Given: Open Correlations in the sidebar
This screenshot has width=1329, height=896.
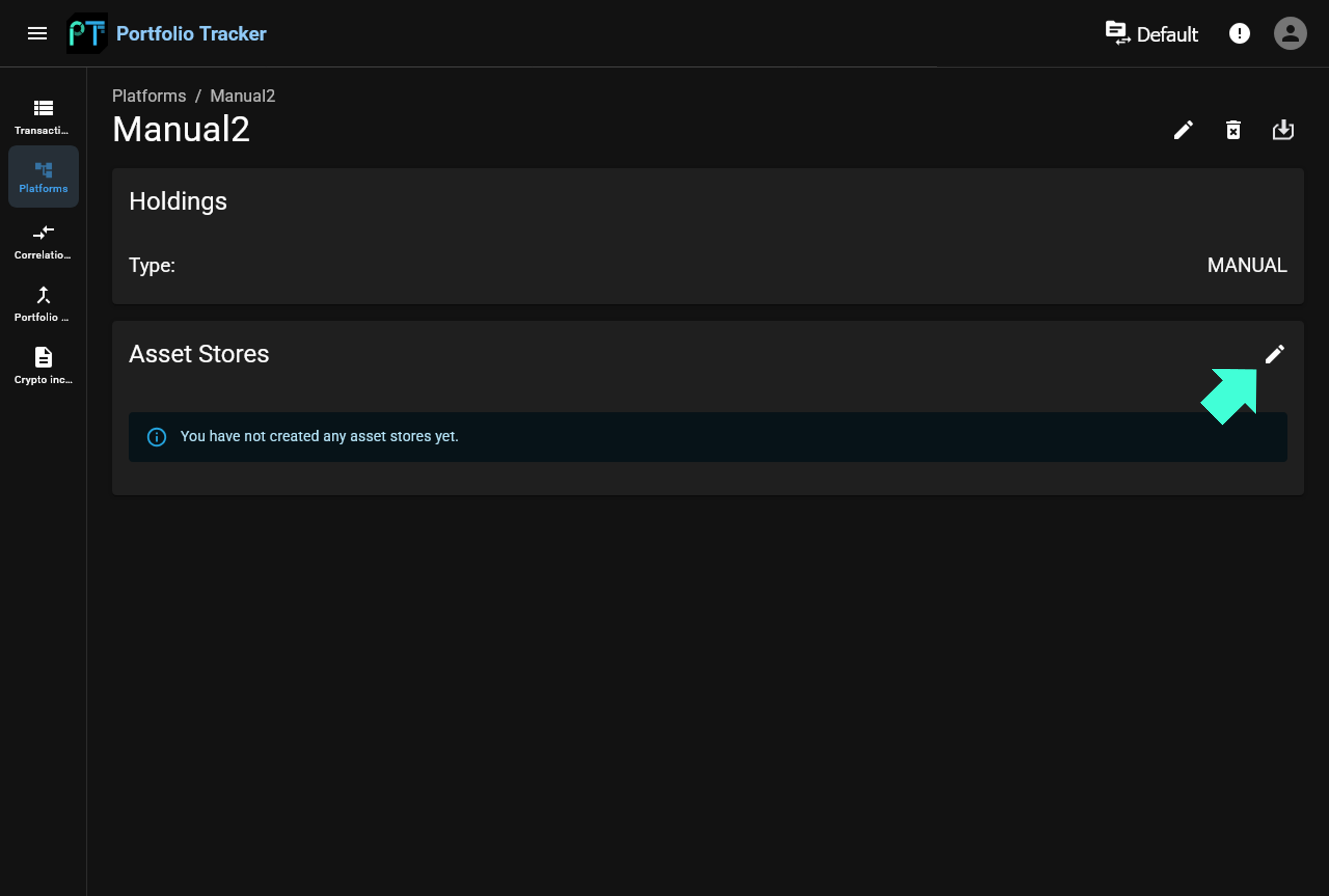Looking at the screenshot, I should tap(43, 242).
